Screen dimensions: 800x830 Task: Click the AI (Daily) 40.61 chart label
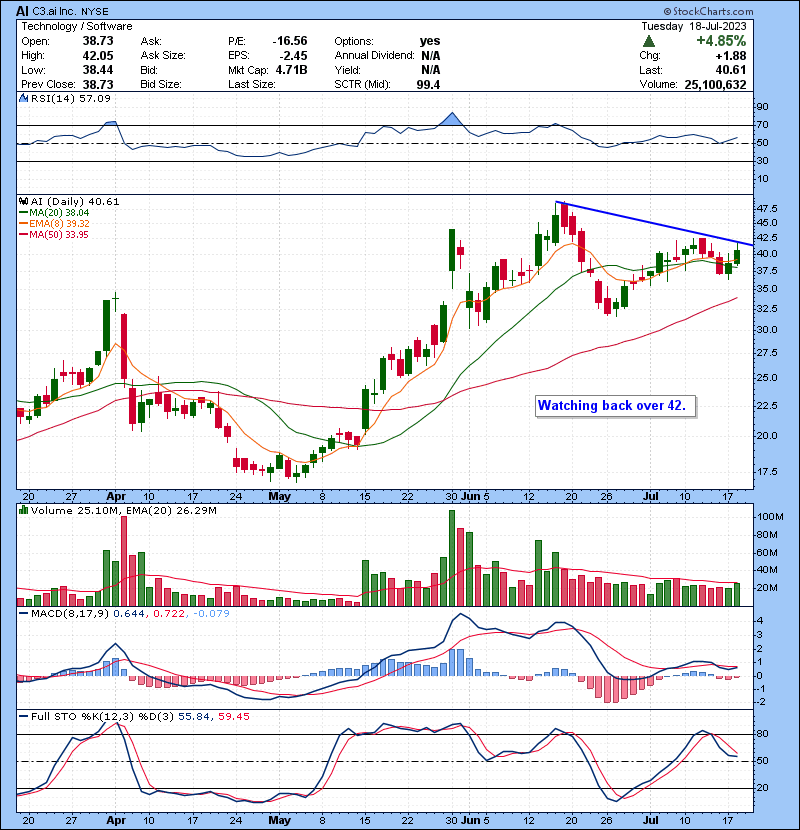pyautogui.click(x=75, y=201)
